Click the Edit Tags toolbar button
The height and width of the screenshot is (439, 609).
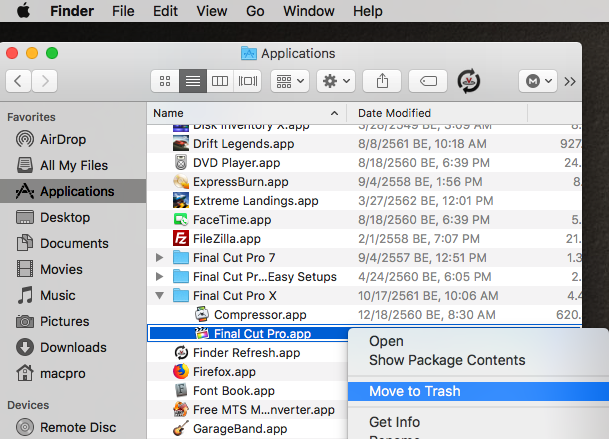click(x=428, y=81)
